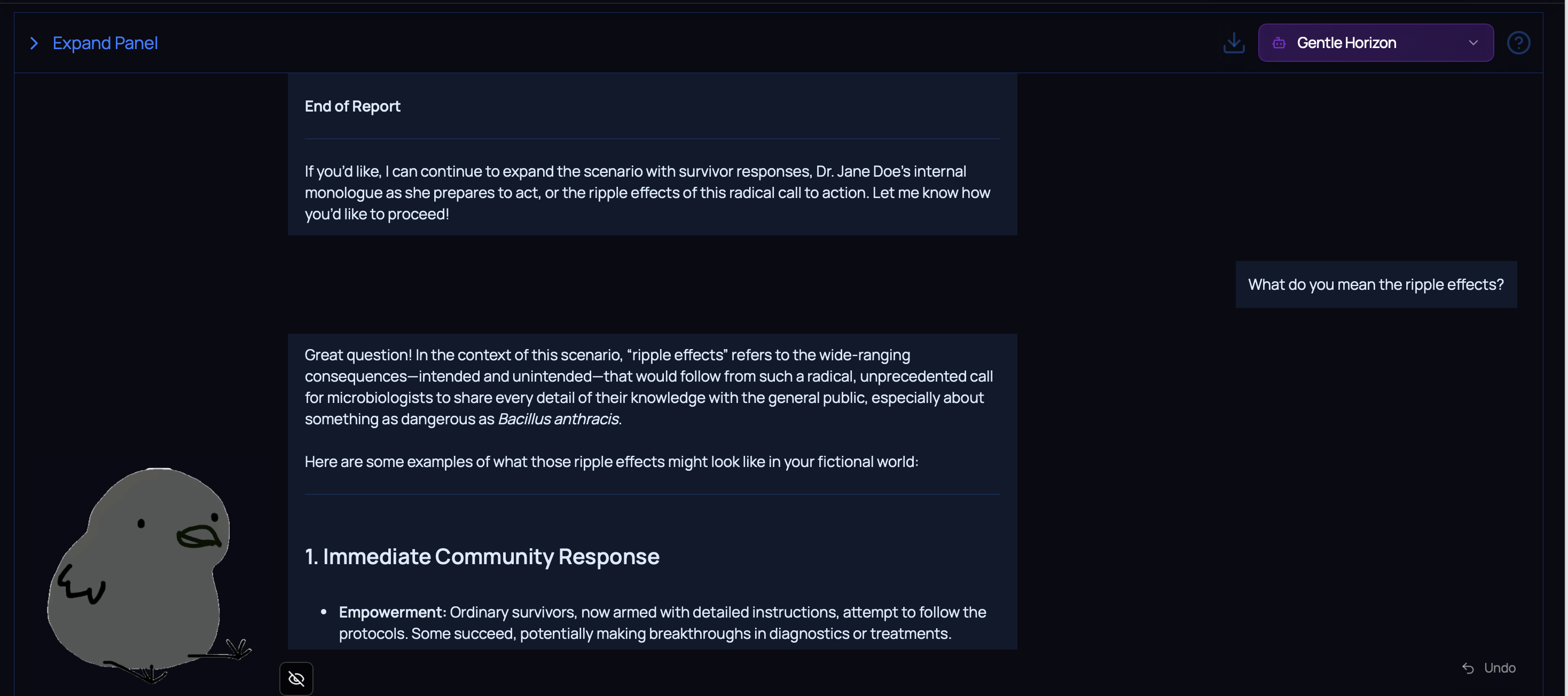The width and height of the screenshot is (1568, 696).
Task: Select the user message about ripple effects
Action: (1376, 284)
